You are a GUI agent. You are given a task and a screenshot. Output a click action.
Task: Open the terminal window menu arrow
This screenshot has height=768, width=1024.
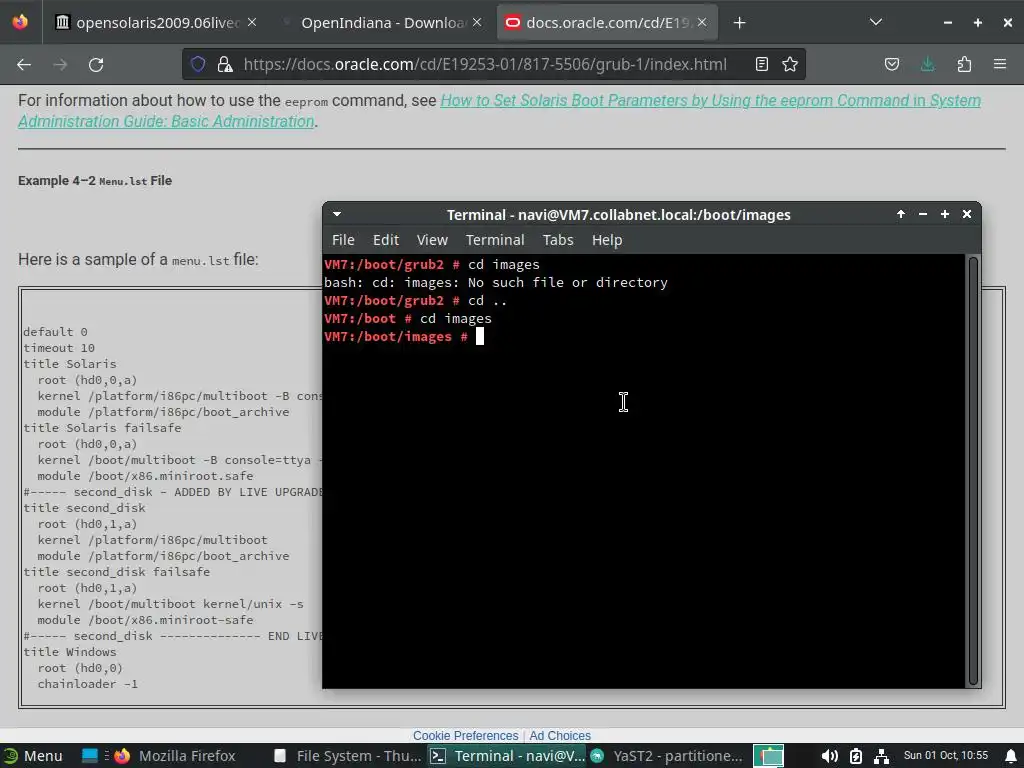pyautogui.click(x=337, y=214)
